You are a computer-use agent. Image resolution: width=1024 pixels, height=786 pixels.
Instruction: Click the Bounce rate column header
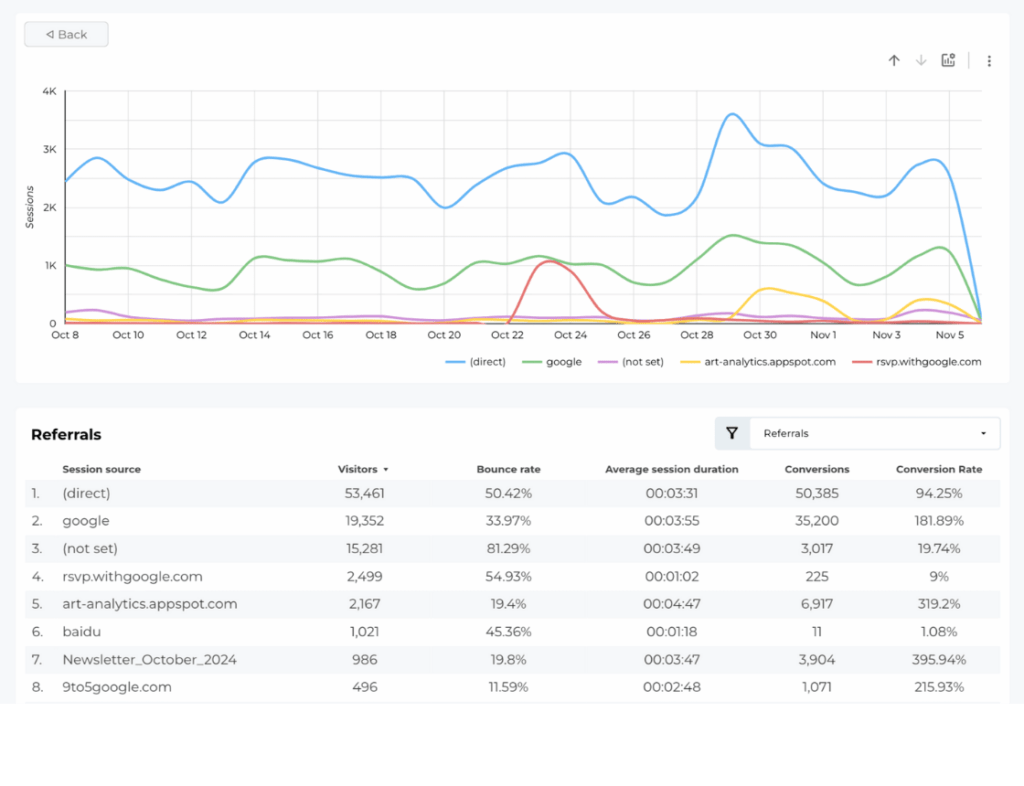click(x=508, y=469)
